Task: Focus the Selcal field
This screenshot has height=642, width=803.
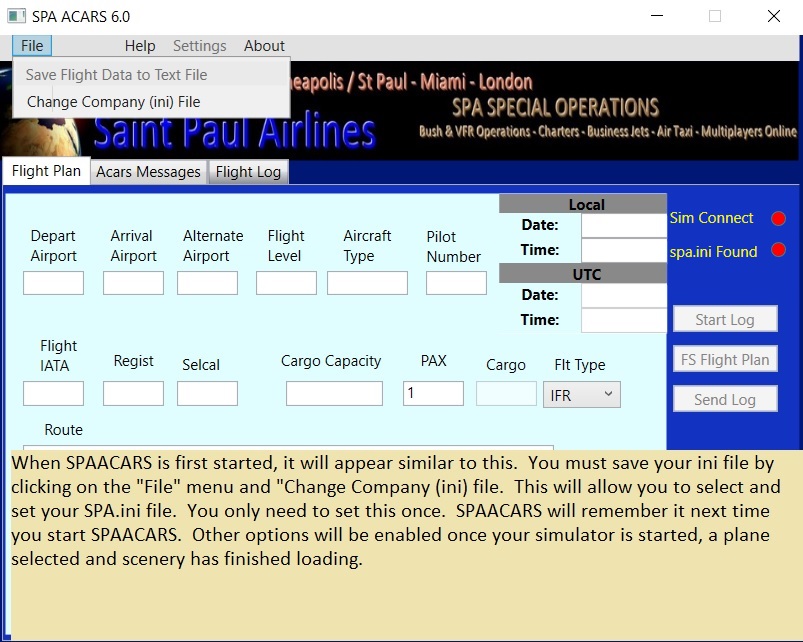Action: click(207, 394)
